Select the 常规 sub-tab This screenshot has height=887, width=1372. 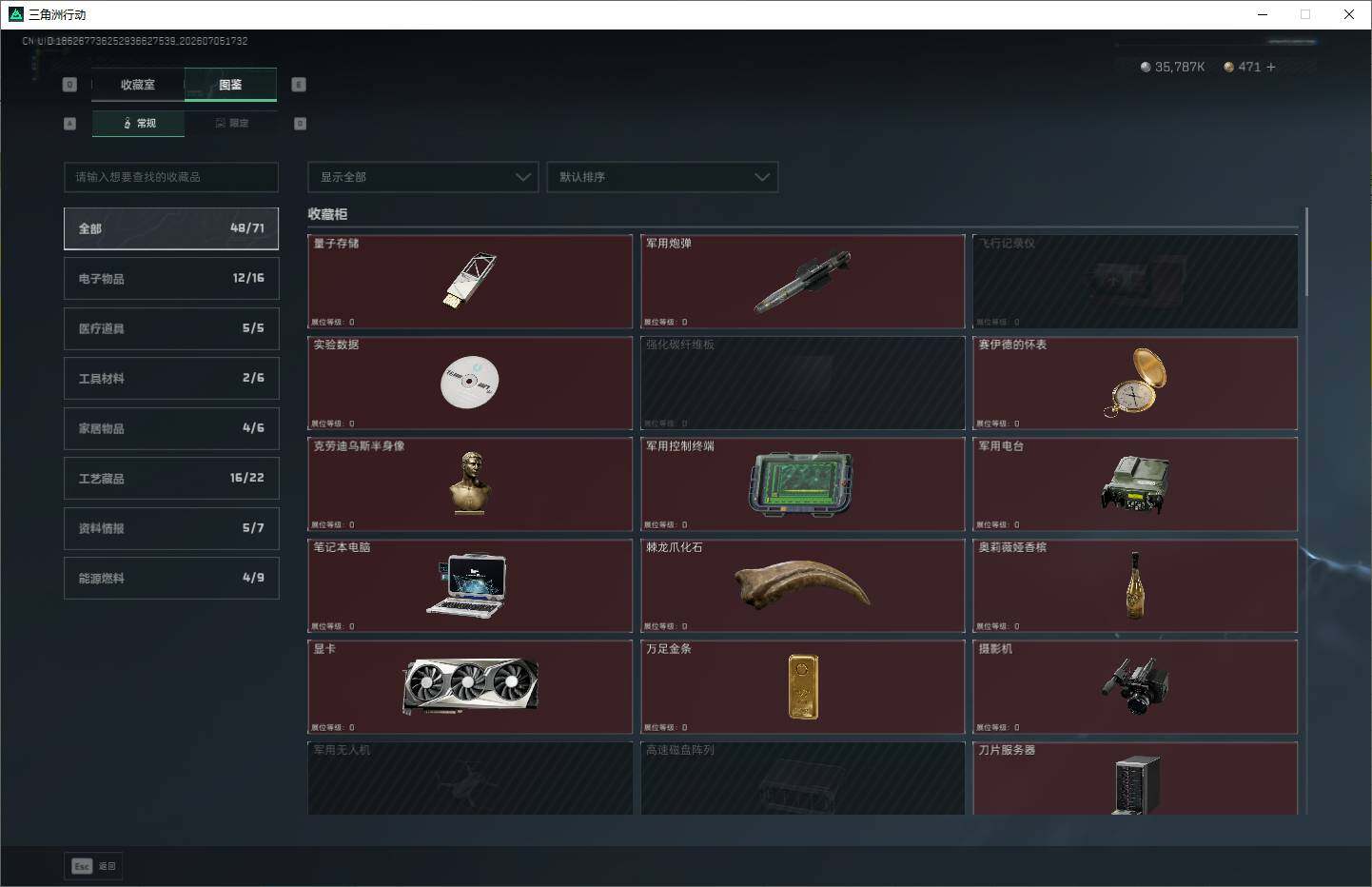tap(139, 124)
